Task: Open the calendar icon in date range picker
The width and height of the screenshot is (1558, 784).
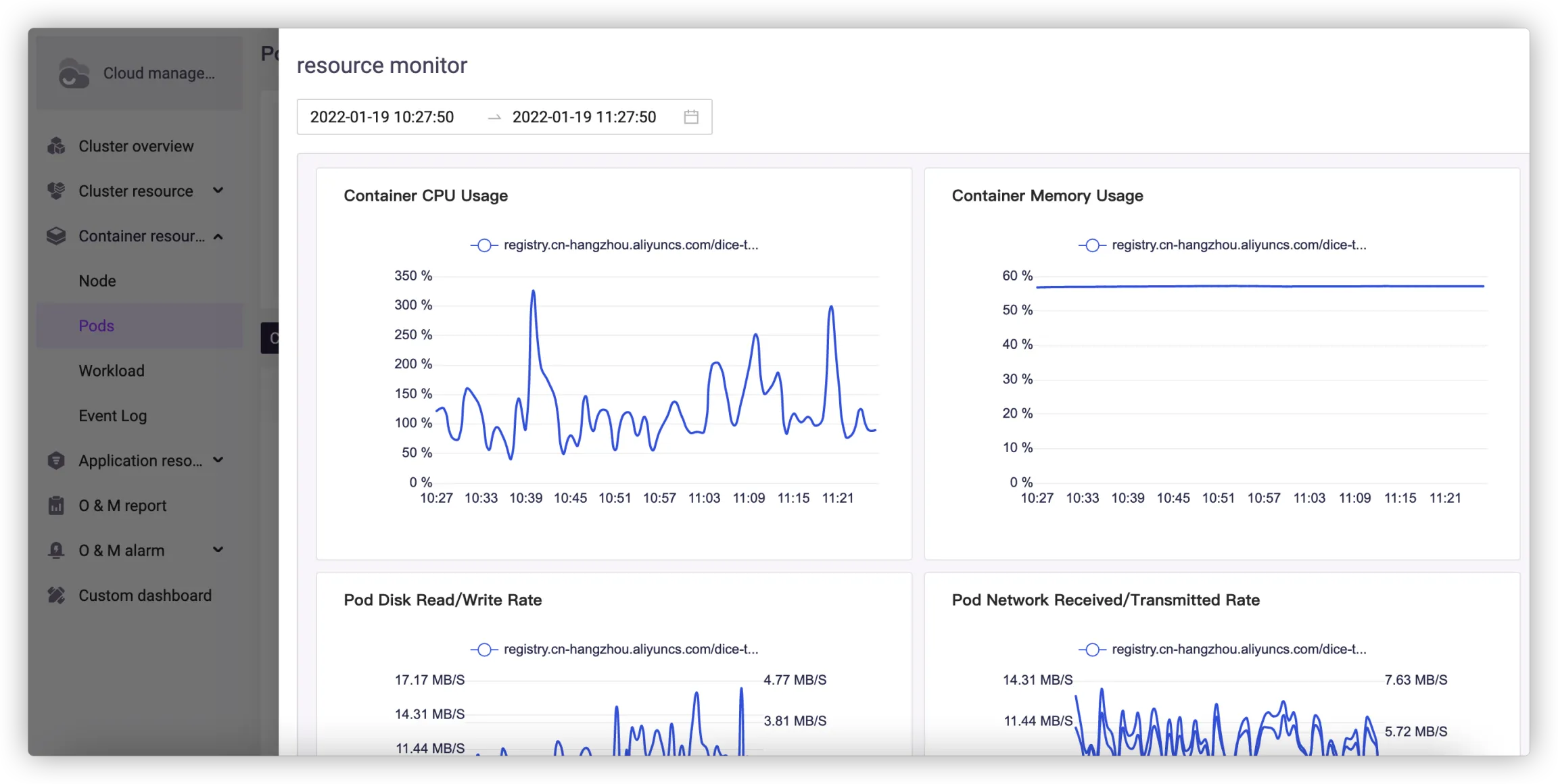Action: click(x=691, y=117)
